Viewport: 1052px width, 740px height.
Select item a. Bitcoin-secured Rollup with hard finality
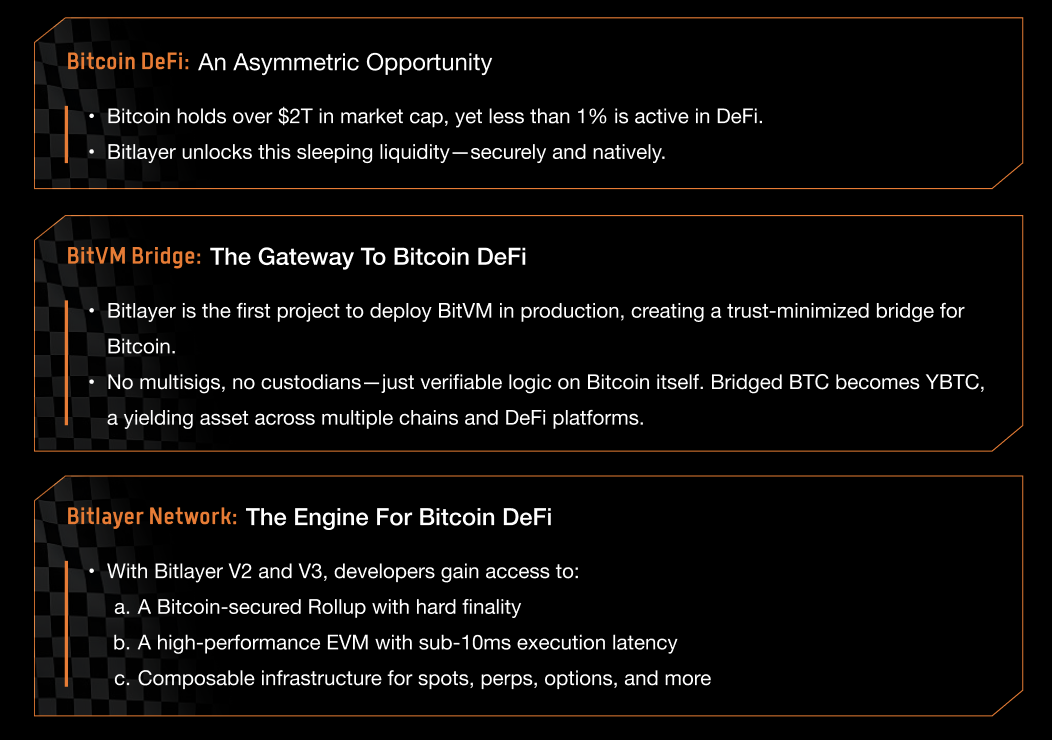pyautogui.click(x=317, y=607)
